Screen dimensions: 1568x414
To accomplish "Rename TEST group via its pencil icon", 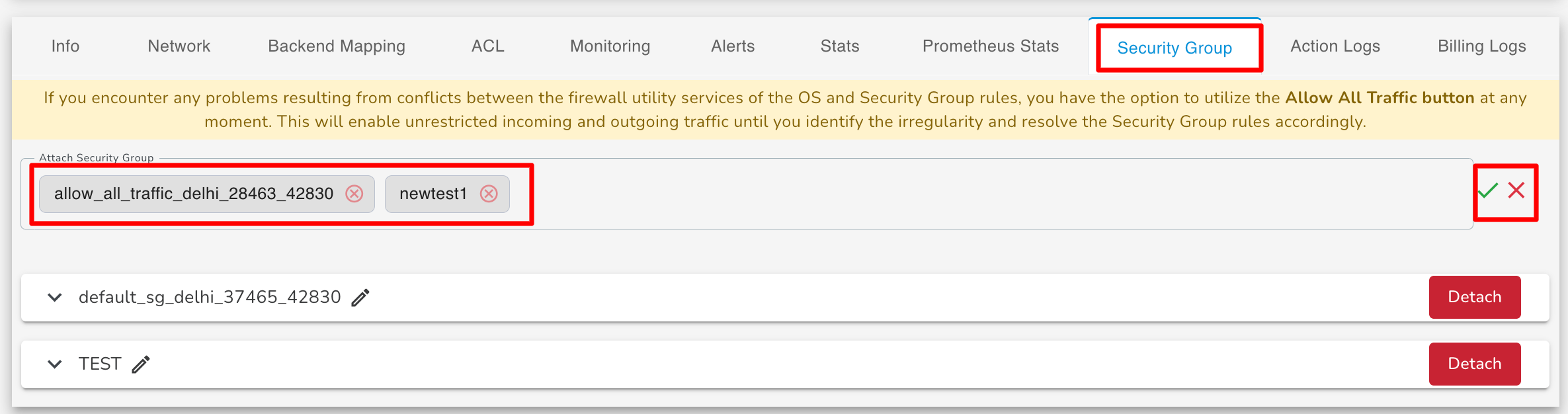I will pos(140,364).
